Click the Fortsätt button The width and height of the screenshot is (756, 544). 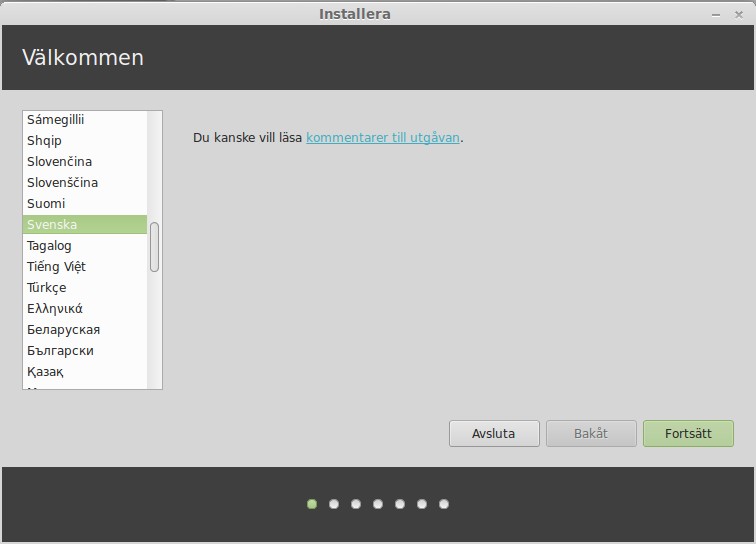coord(688,434)
